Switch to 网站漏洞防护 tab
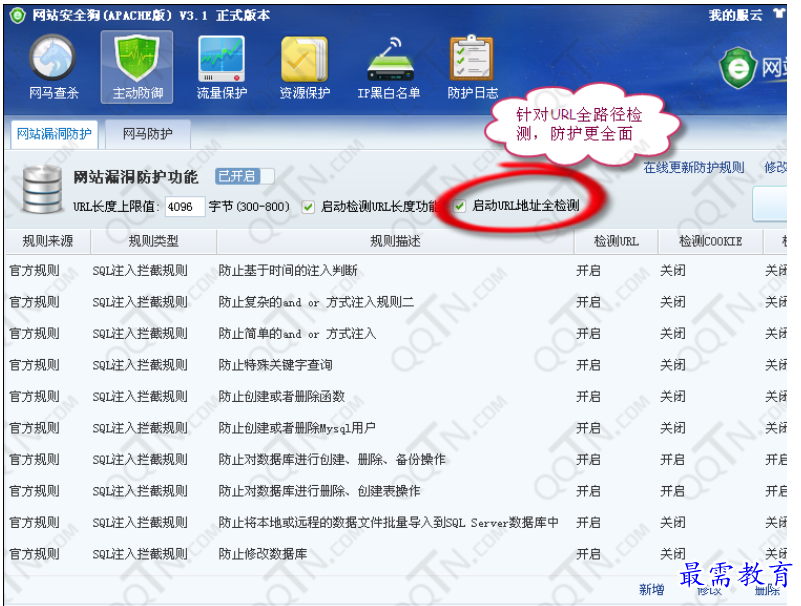801x606 pixels. click(x=54, y=134)
